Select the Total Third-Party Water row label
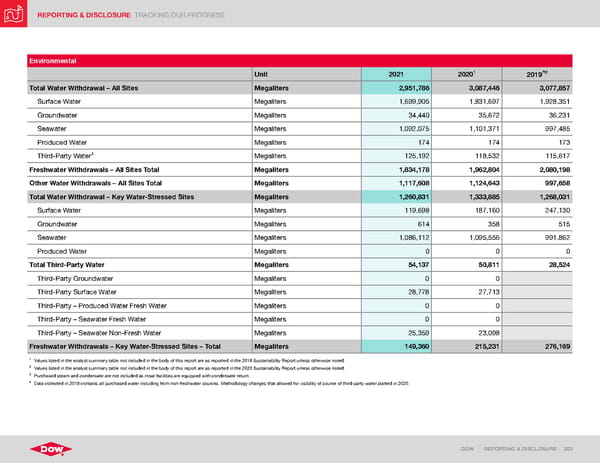The height and width of the screenshot is (463, 600). point(67,265)
